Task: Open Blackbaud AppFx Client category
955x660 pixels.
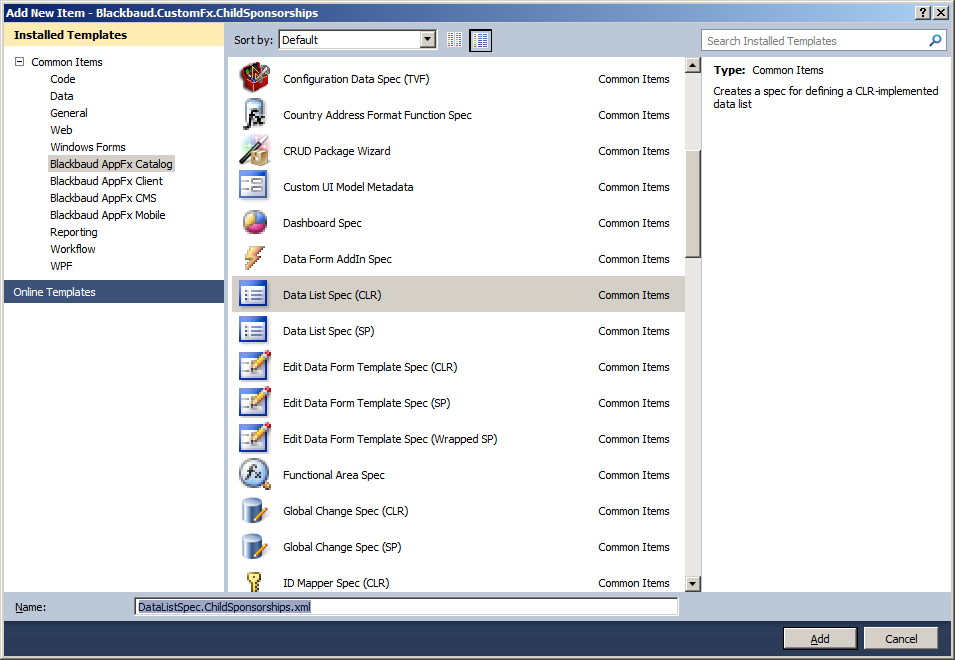Action: coord(107,181)
